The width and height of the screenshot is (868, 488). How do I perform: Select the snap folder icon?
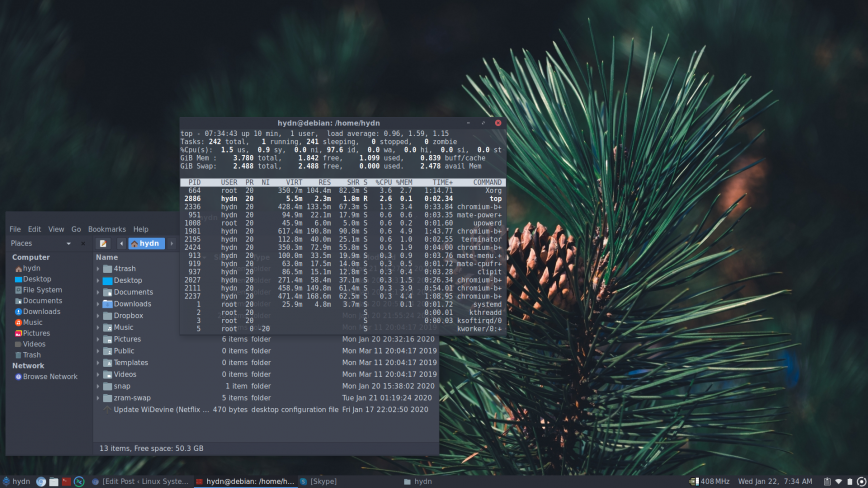108,386
